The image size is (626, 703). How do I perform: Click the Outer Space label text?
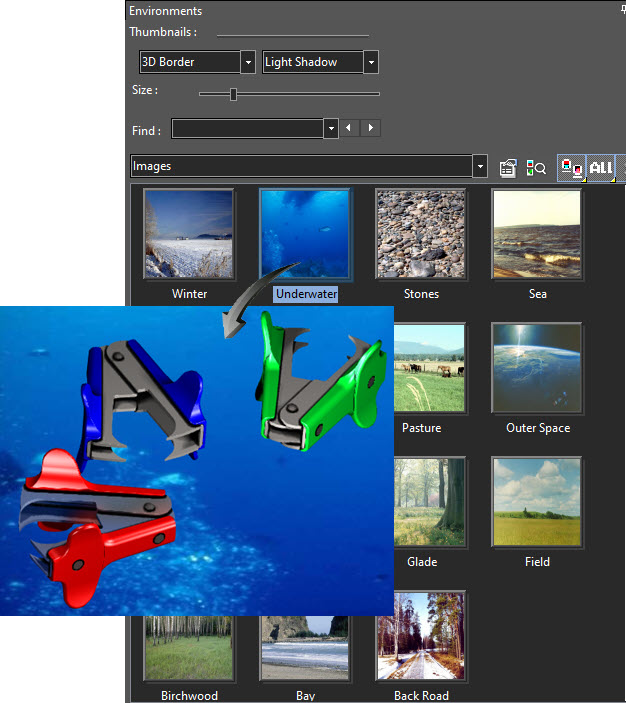[x=538, y=428]
